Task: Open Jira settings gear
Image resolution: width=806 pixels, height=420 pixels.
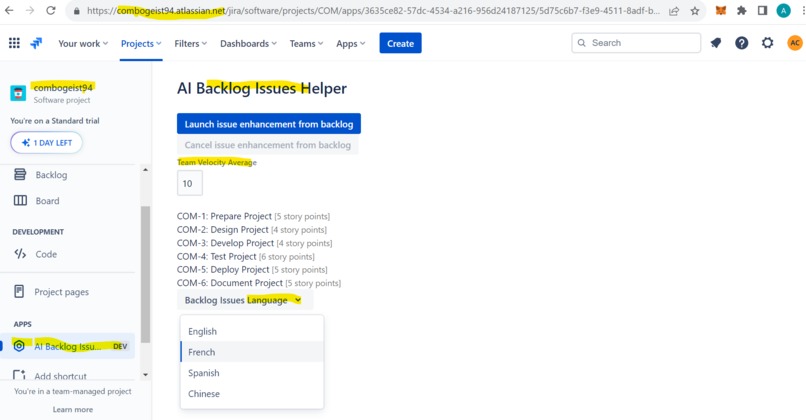Action: tap(767, 43)
